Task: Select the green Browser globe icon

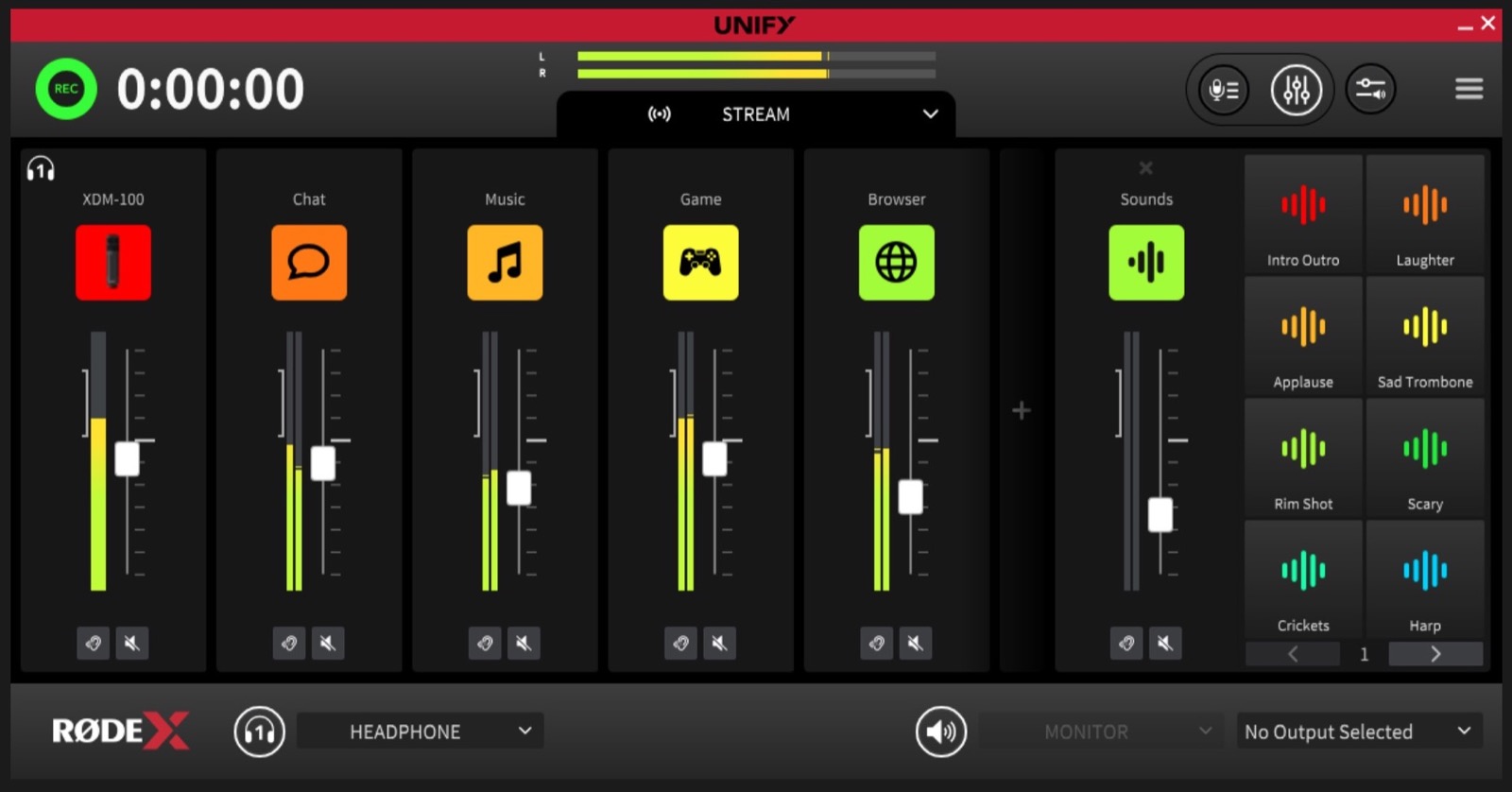Action: click(x=896, y=263)
